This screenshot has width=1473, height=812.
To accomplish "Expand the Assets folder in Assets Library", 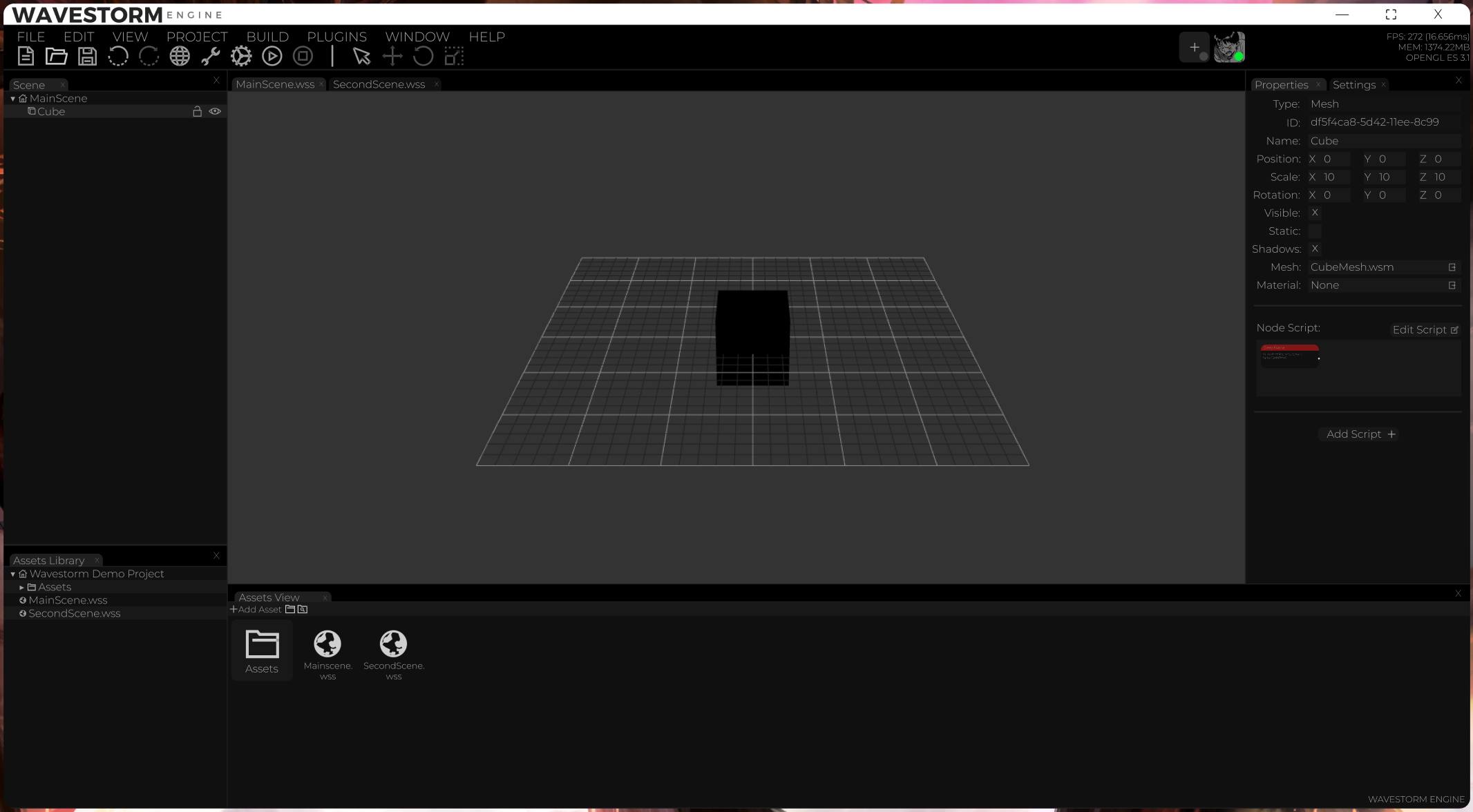I will 22,588.
